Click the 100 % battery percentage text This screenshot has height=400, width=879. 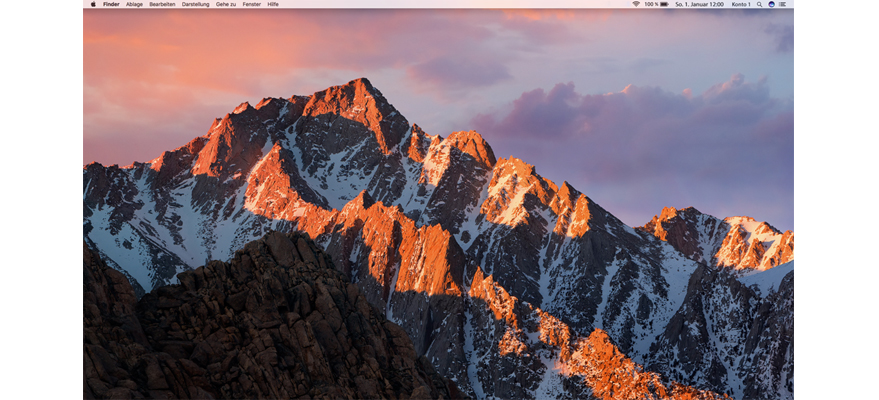[650, 4]
